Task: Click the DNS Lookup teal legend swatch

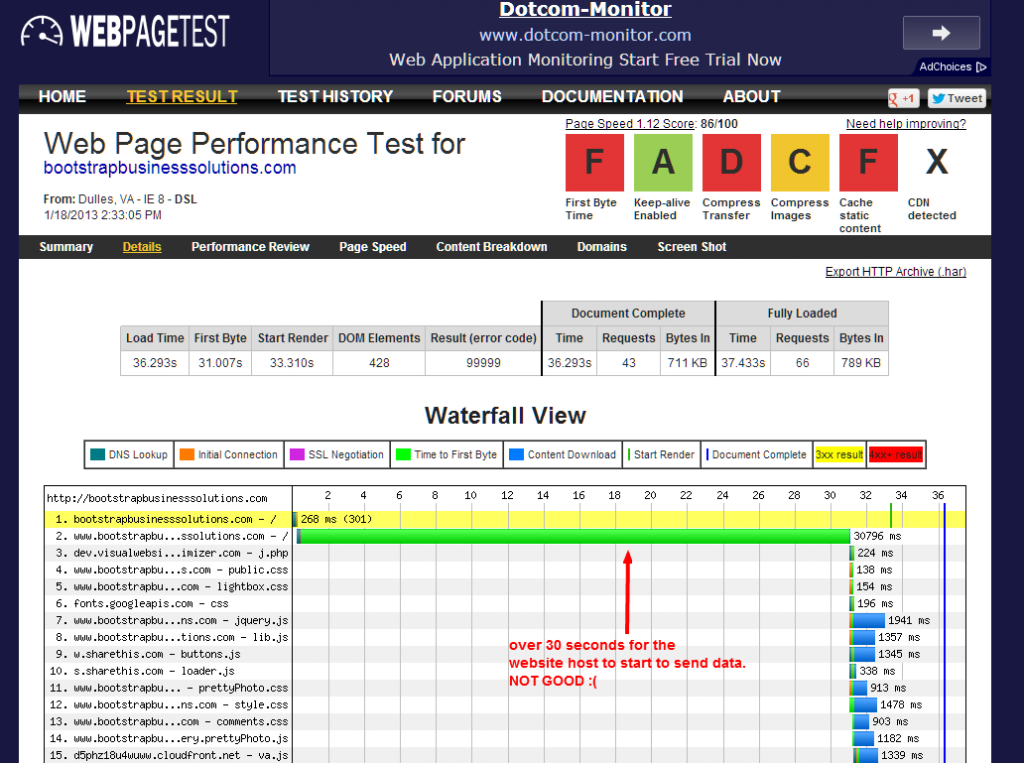Action: pyautogui.click(x=97, y=455)
